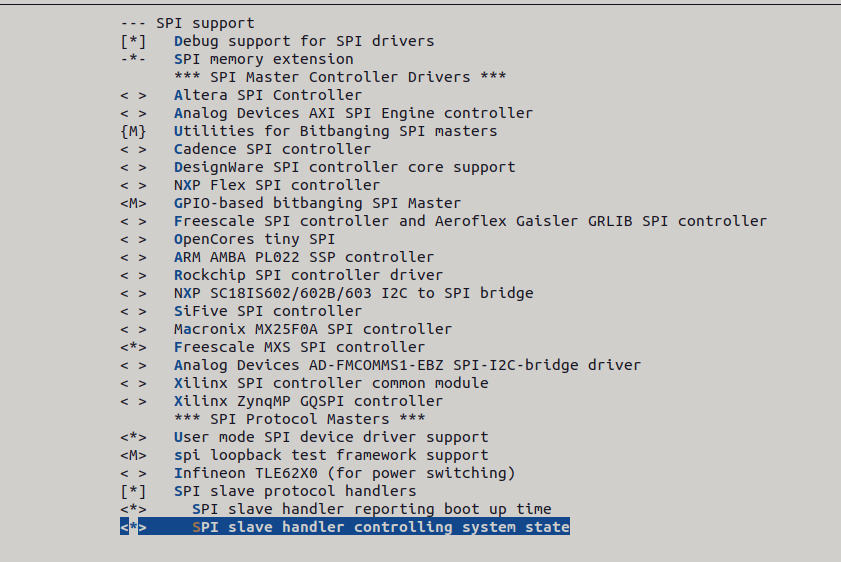This screenshot has width=841, height=562.
Task: Select the Cadence SPI controller entry
Action: click(272, 149)
